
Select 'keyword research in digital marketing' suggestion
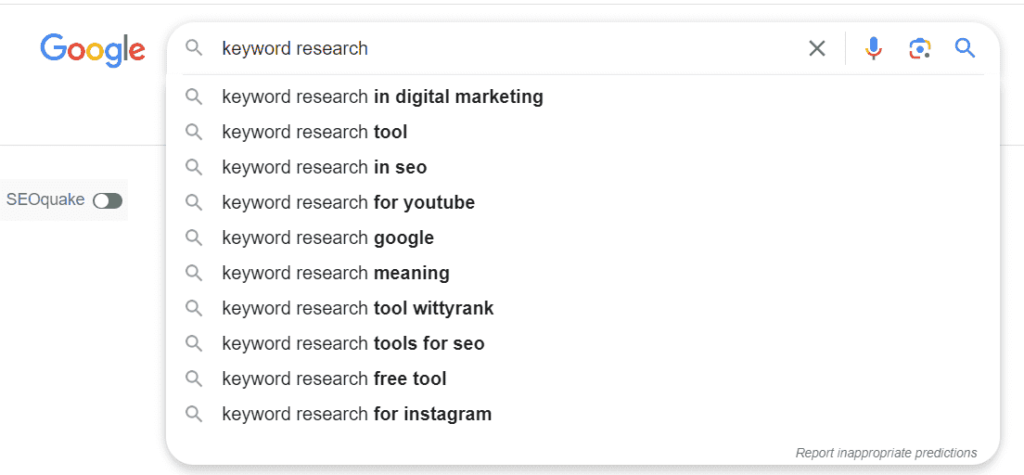(x=583, y=97)
